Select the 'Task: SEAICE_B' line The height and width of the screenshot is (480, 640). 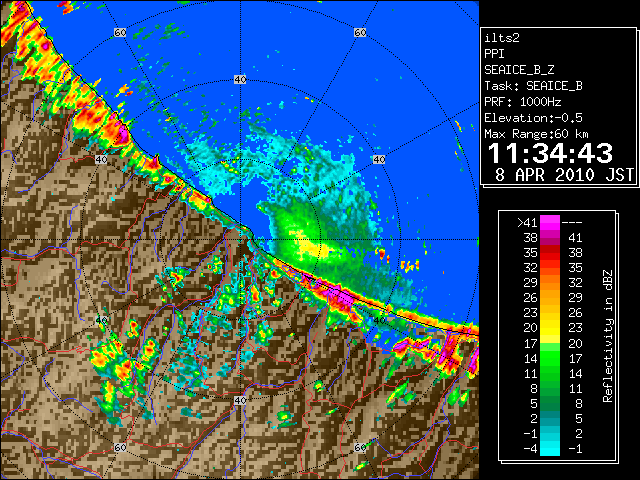tap(533, 86)
